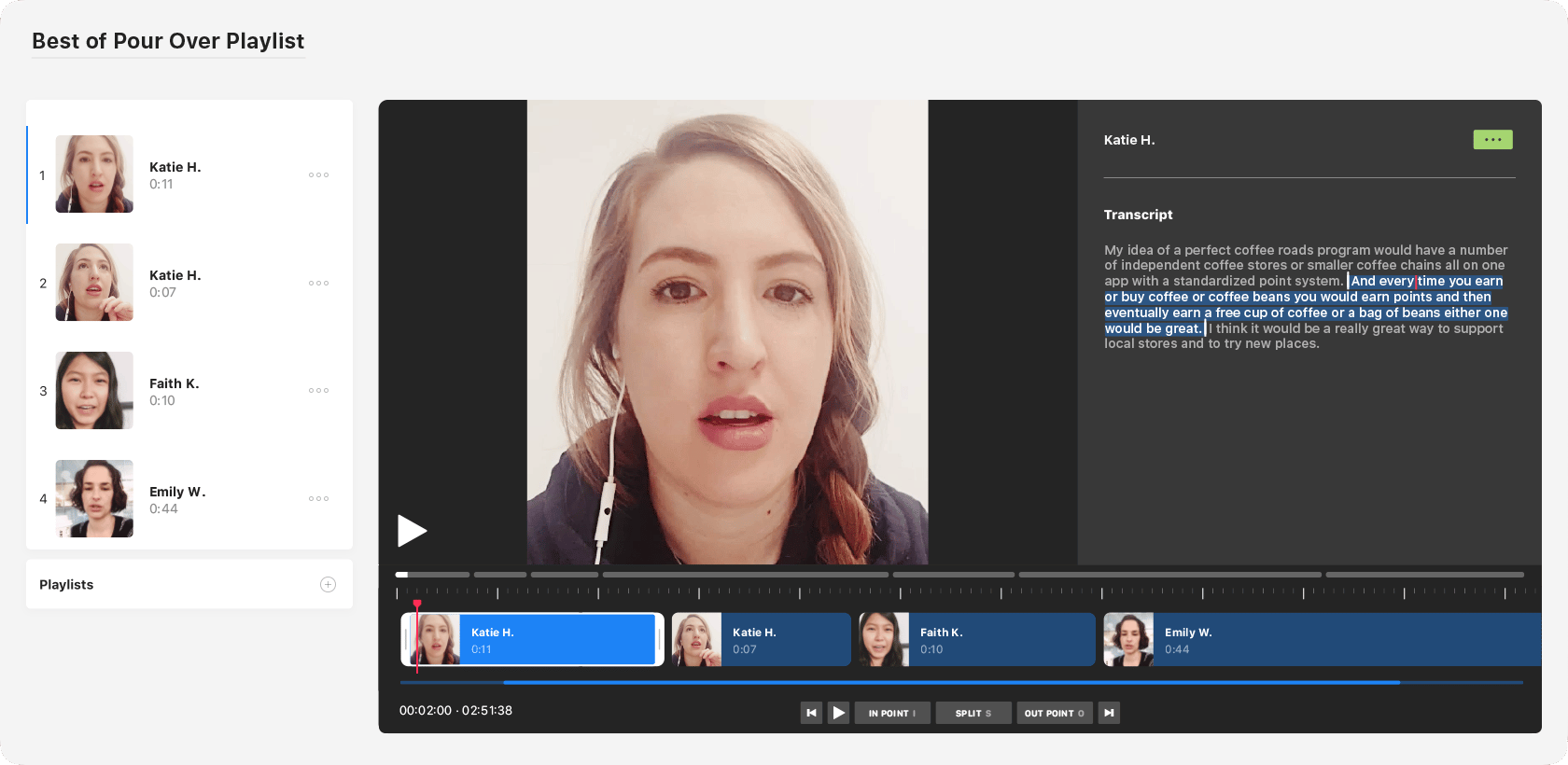Click the Playlists panel header
The width and height of the screenshot is (1568, 765).
(x=189, y=584)
